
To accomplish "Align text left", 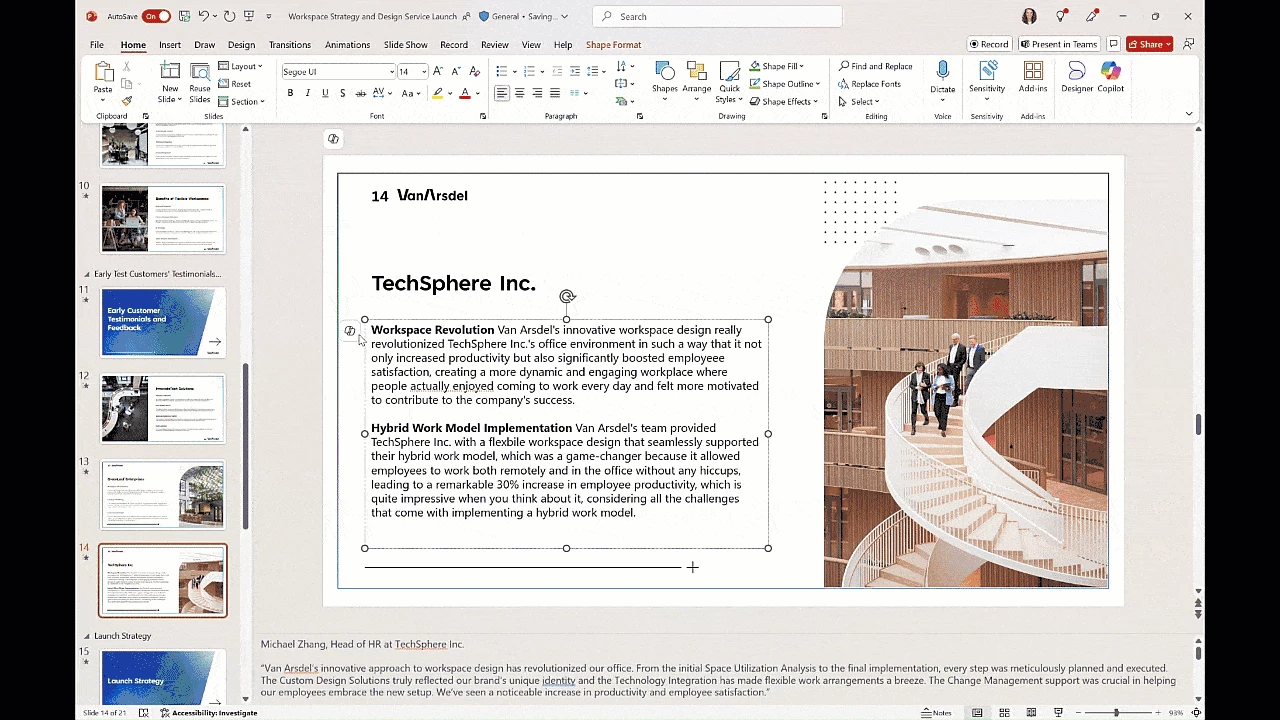I will tap(502, 93).
